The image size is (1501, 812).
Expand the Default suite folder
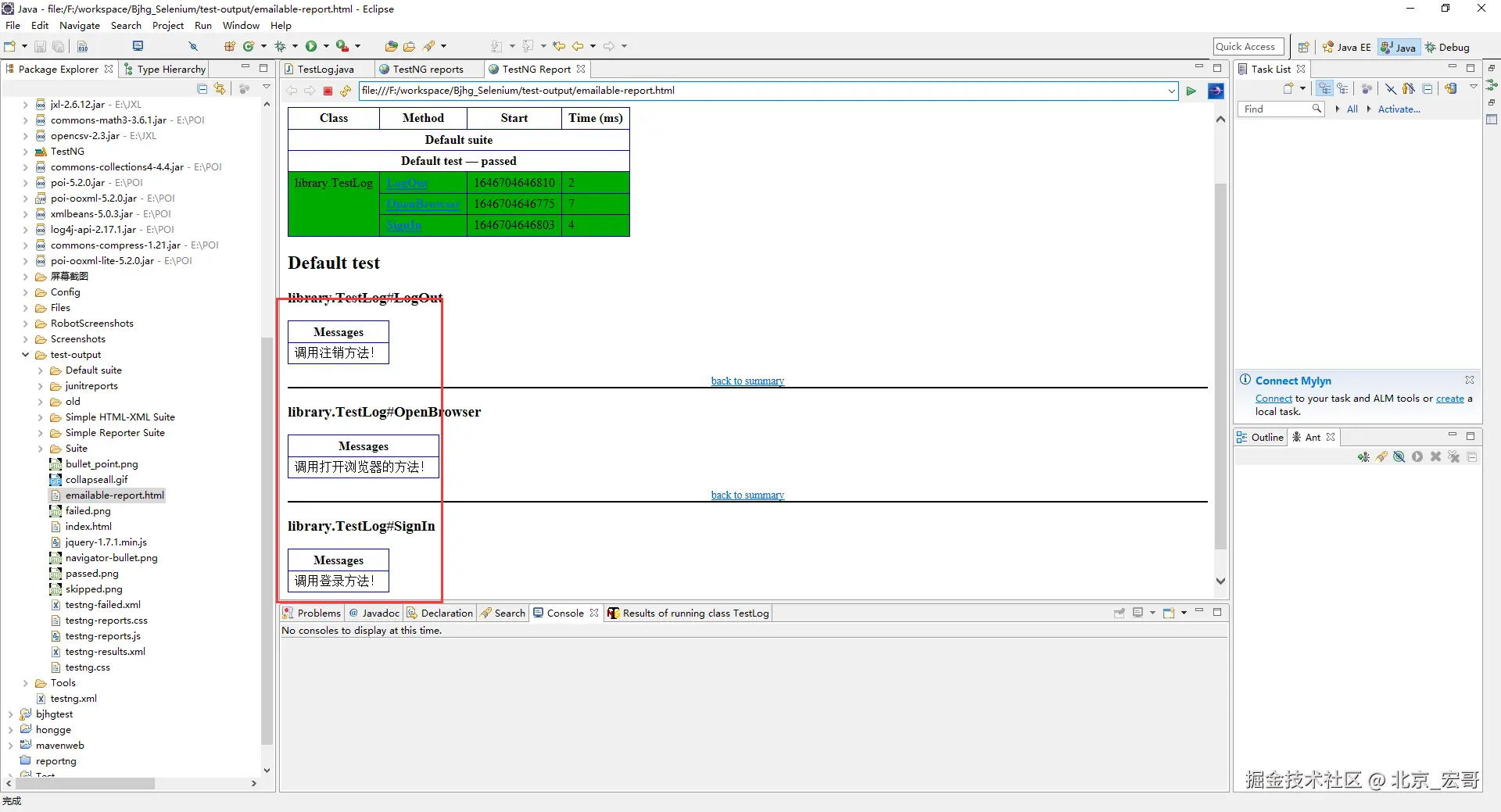click(41, 370)
